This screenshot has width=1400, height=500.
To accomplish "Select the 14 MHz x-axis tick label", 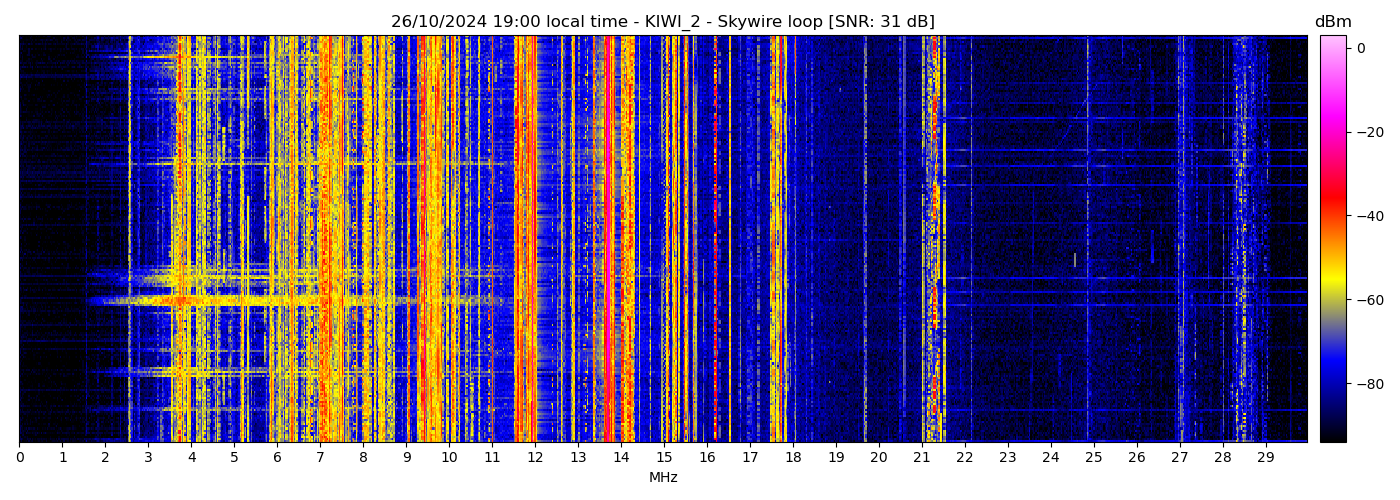I will point(621,458).
